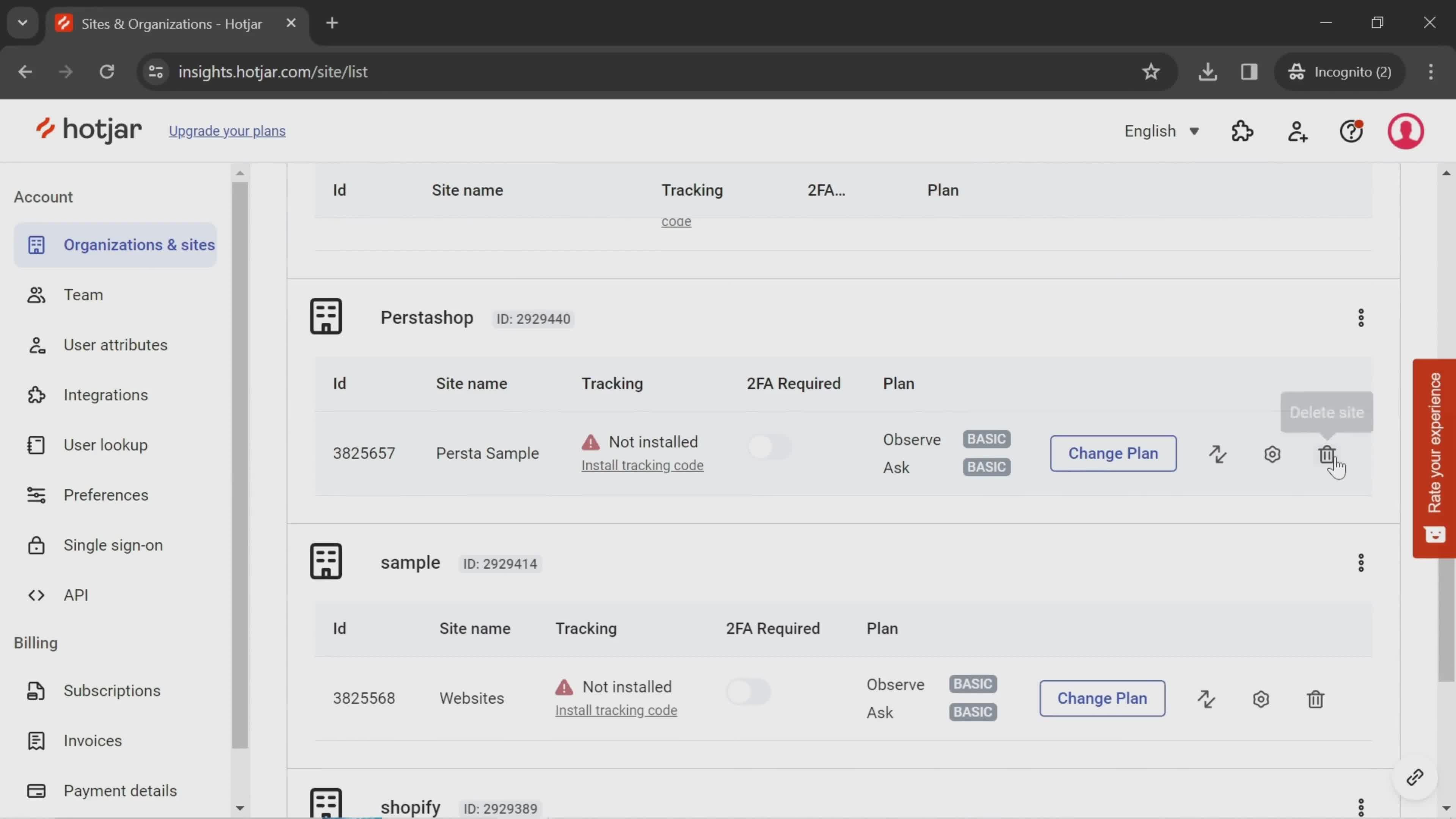Click the shopify organization name

click(410, 807)
